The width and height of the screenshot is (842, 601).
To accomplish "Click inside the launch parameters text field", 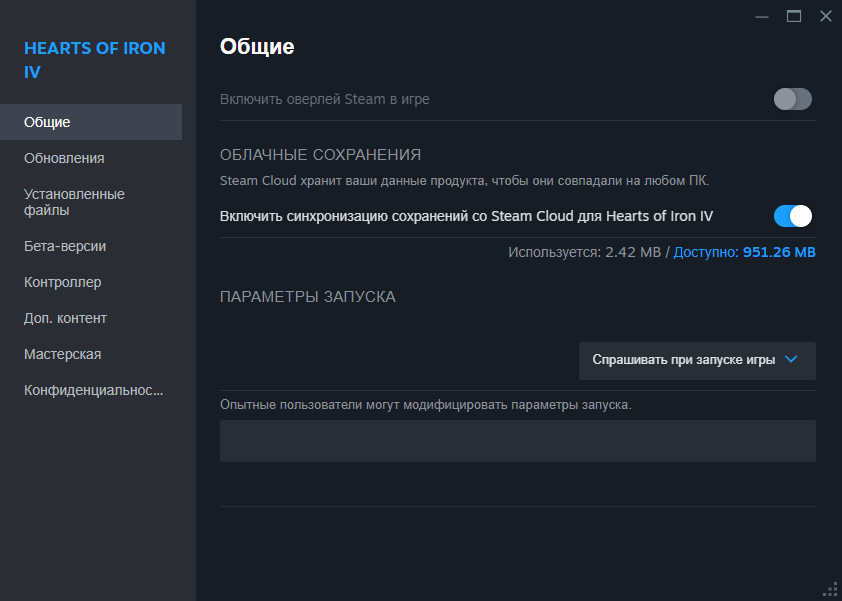I will (518, 441).
